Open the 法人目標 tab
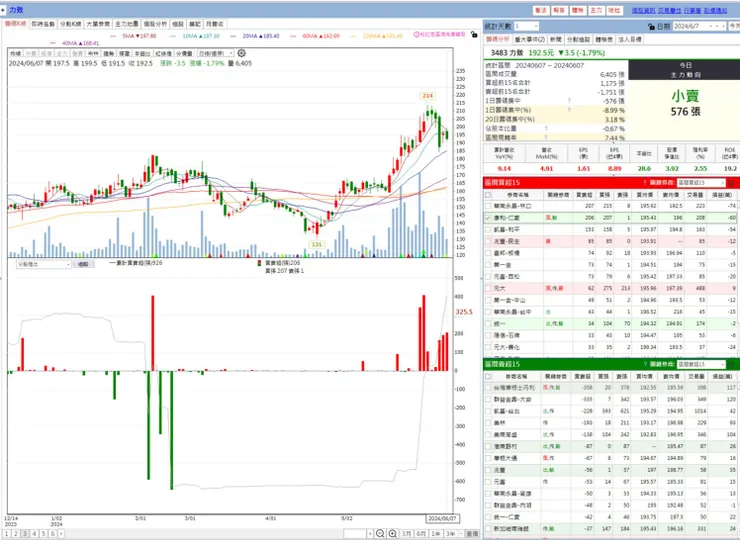Screen dimensions: 740x540 pos(630,40)
